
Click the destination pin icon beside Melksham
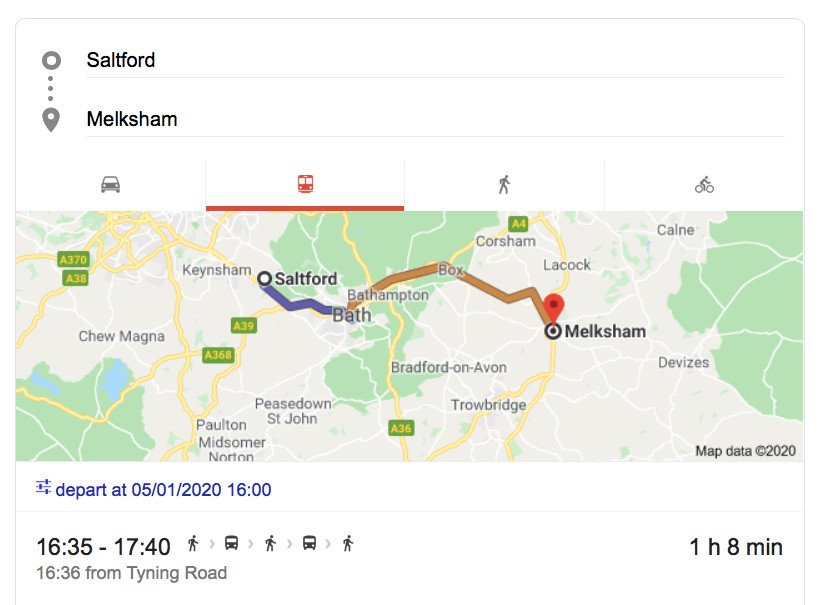pyautogui.click(x=51, y=120)
